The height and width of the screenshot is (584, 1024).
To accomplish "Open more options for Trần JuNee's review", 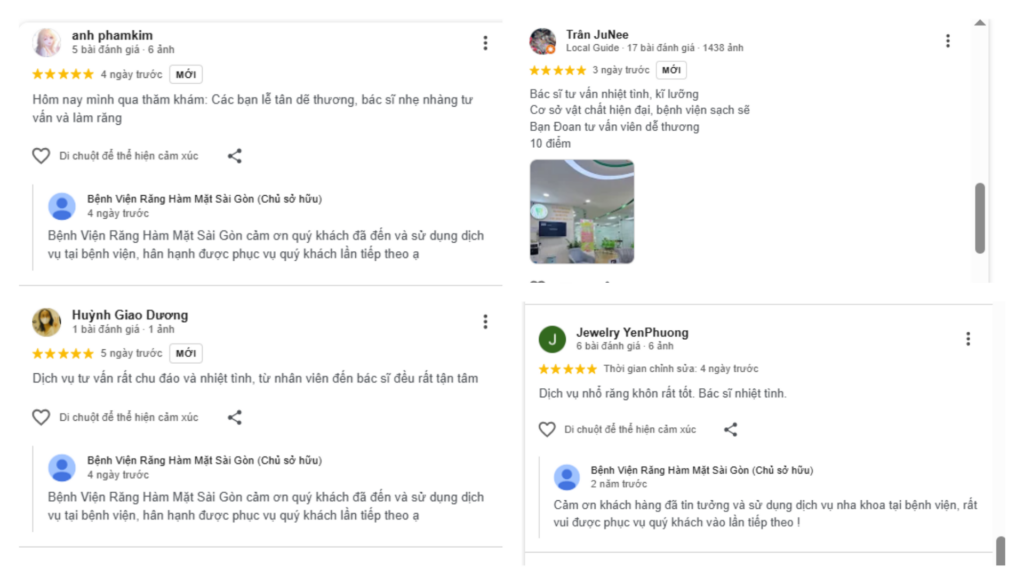I will click(948, 41).
